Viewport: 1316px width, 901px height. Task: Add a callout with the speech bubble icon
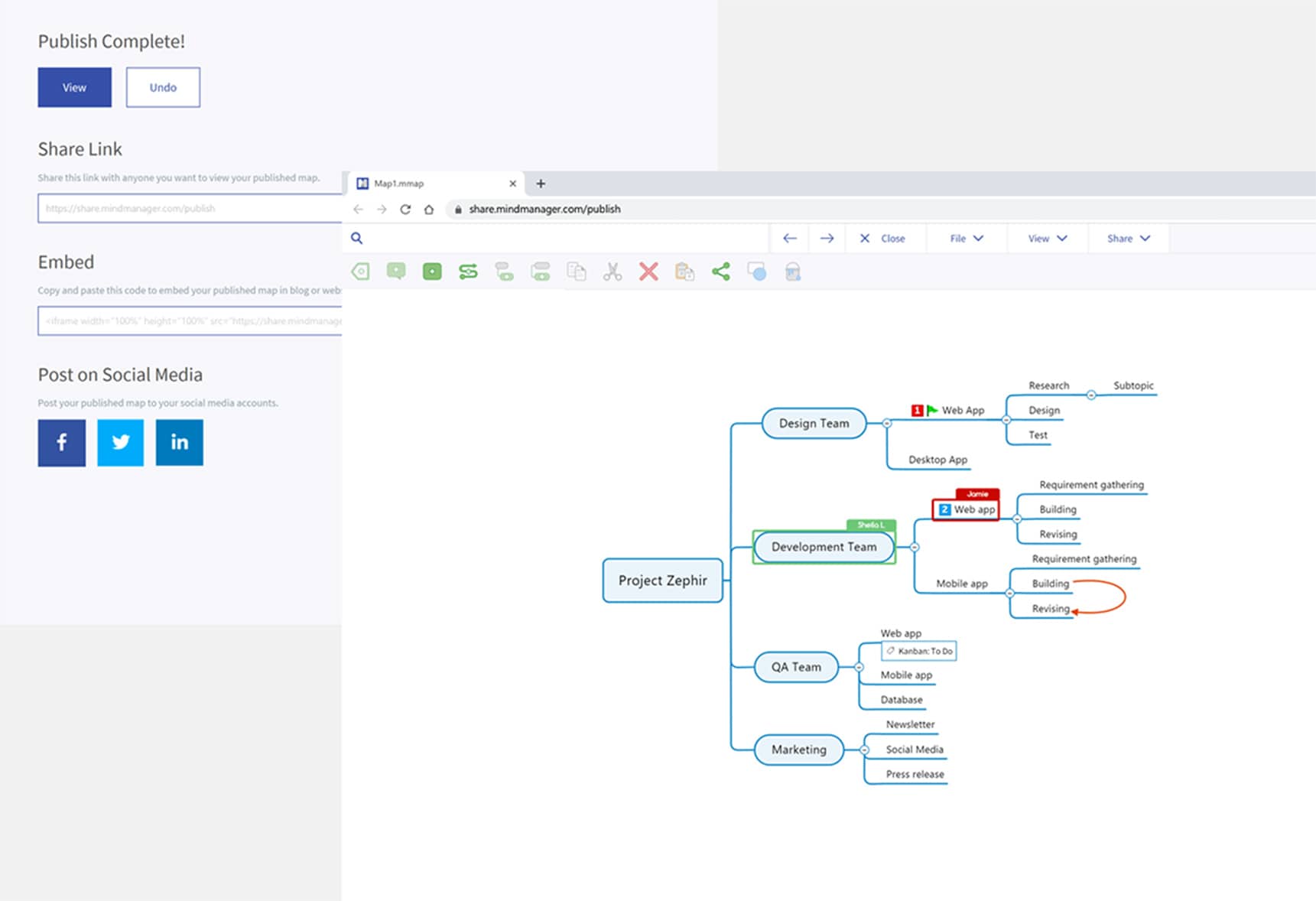396,272
